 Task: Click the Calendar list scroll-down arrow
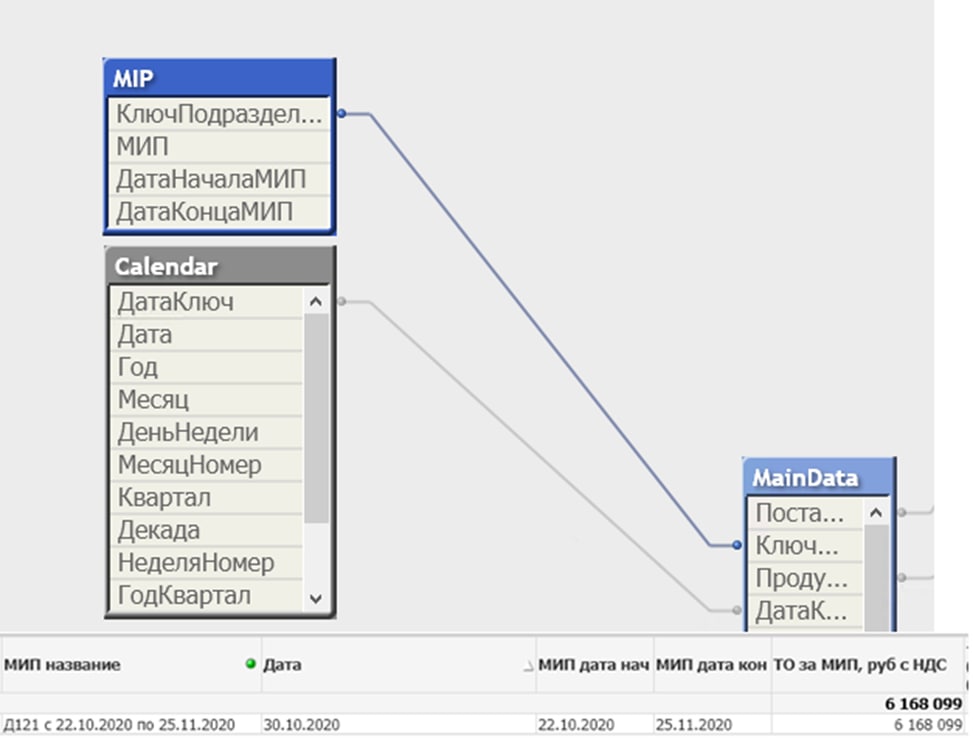point(316,599)
